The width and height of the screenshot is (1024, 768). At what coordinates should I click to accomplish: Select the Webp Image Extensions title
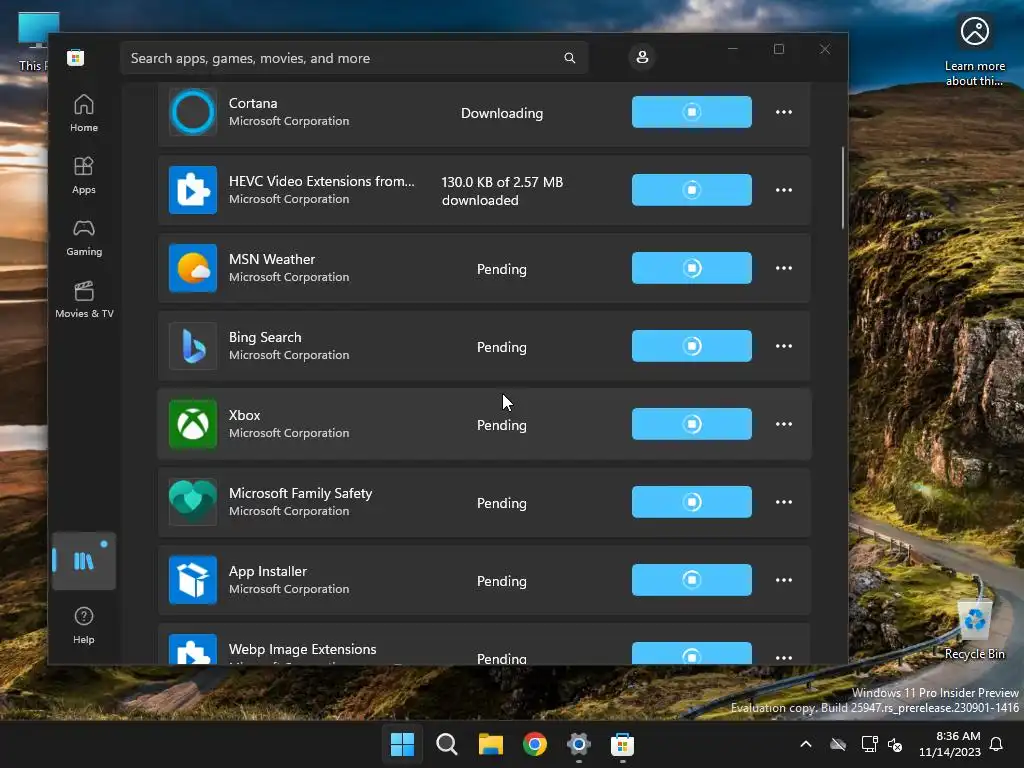click(x=302, y=649)
